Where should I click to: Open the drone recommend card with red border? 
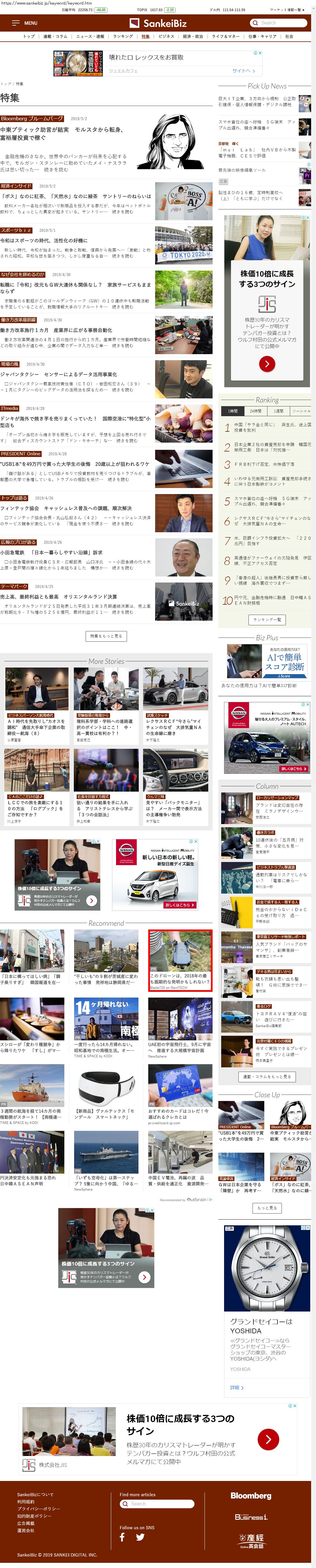click(180, 961)
